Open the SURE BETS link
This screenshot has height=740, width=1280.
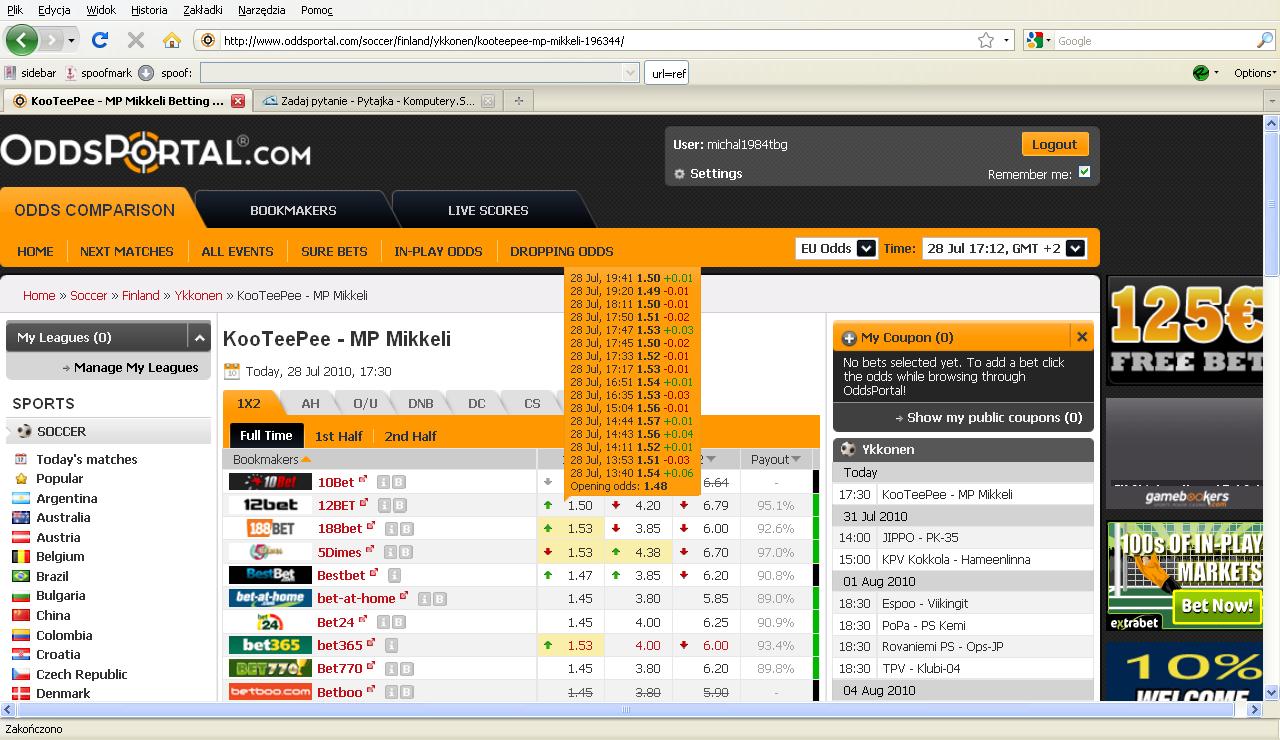point(334,251)
